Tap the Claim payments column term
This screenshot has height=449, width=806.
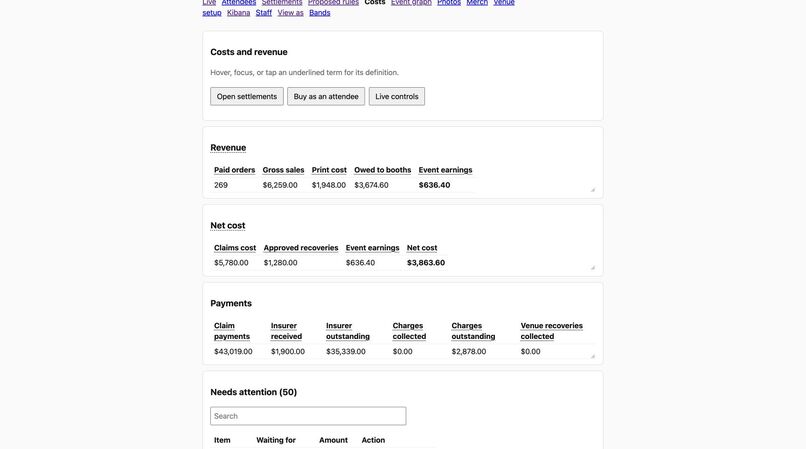232,331
